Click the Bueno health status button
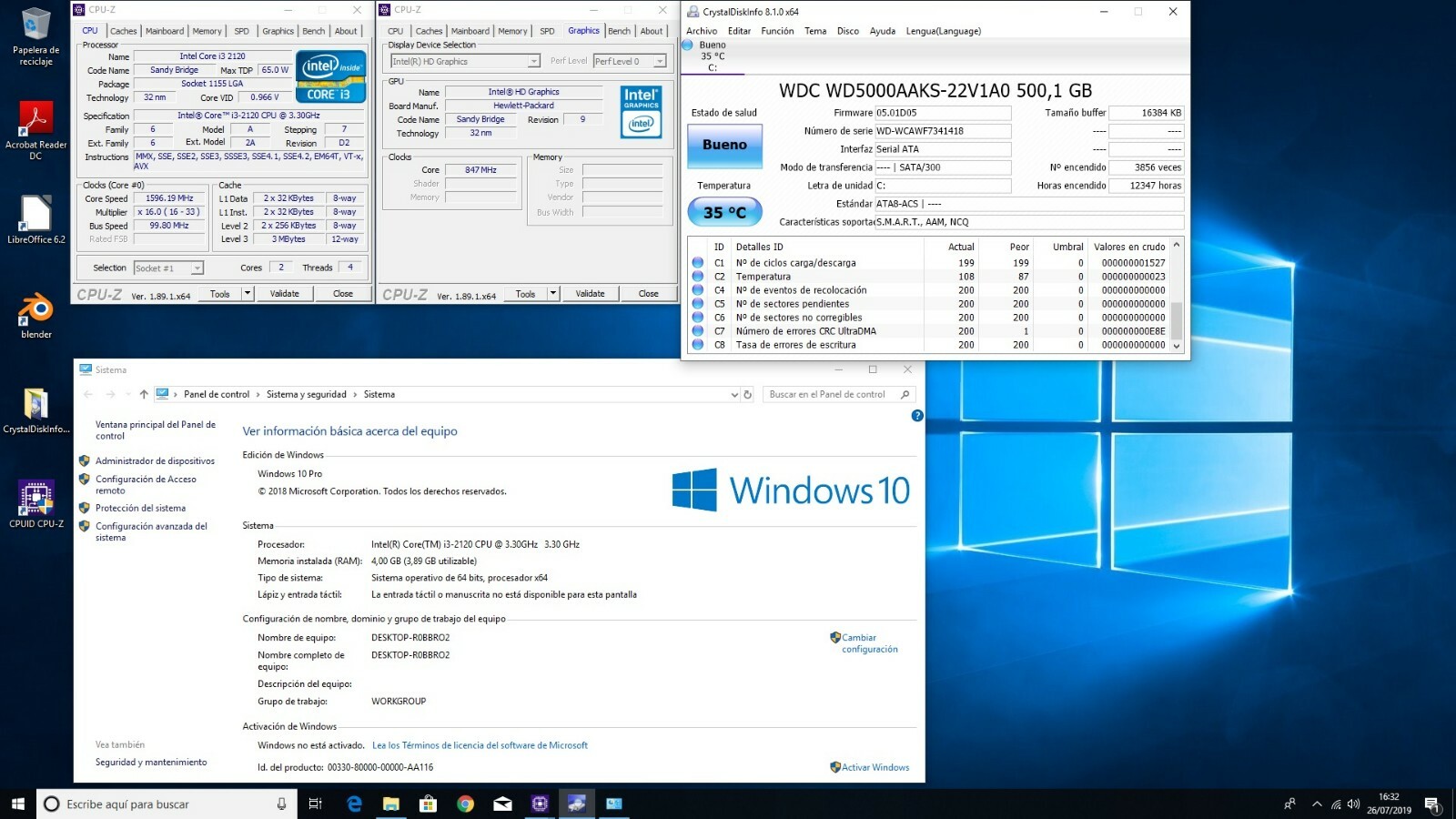 point(724,145)
